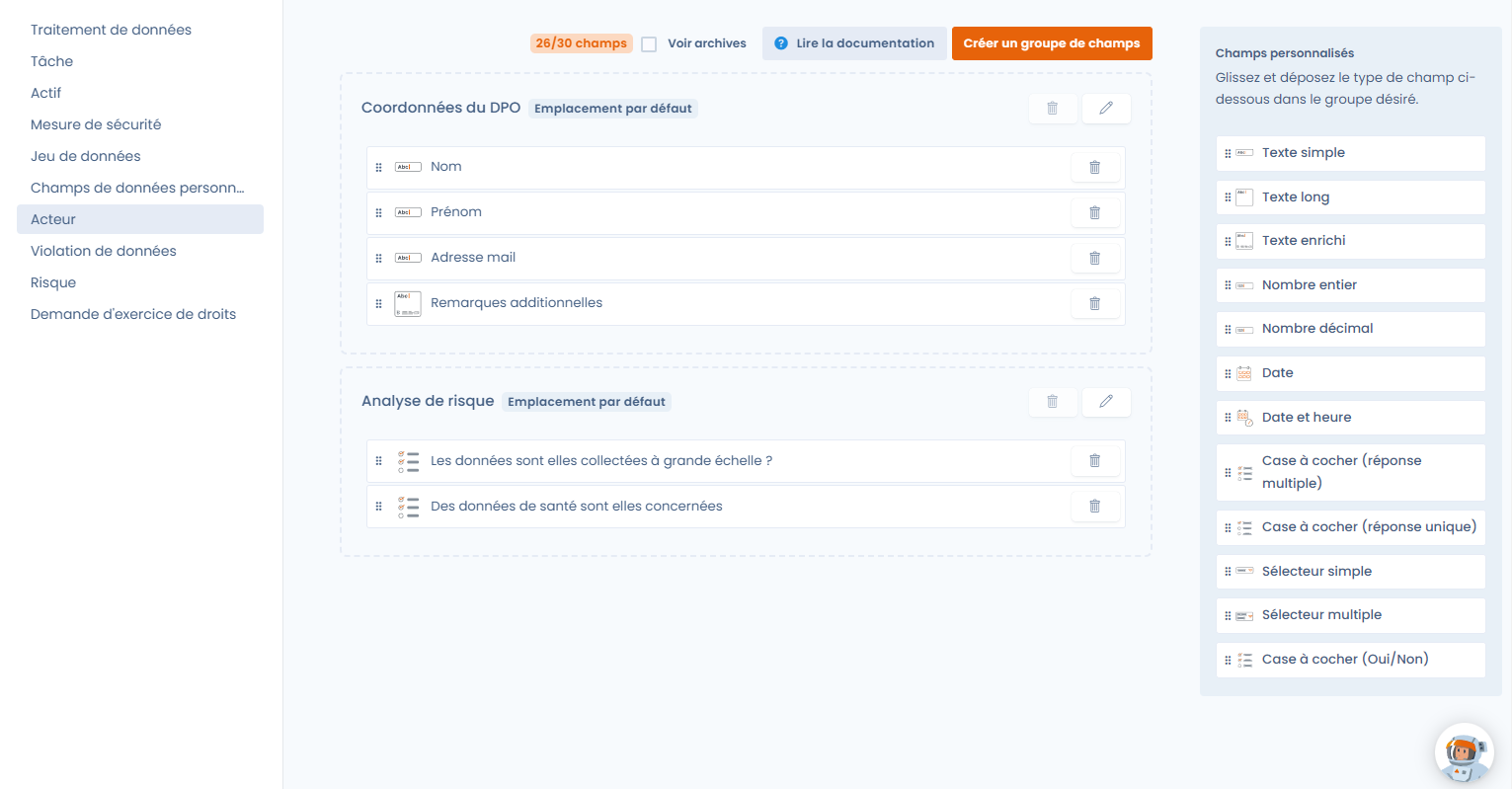Delete the Nom field with trash icon
Image resolution: width=1512 pixels, height=789 pixels.
point(1094,168)
